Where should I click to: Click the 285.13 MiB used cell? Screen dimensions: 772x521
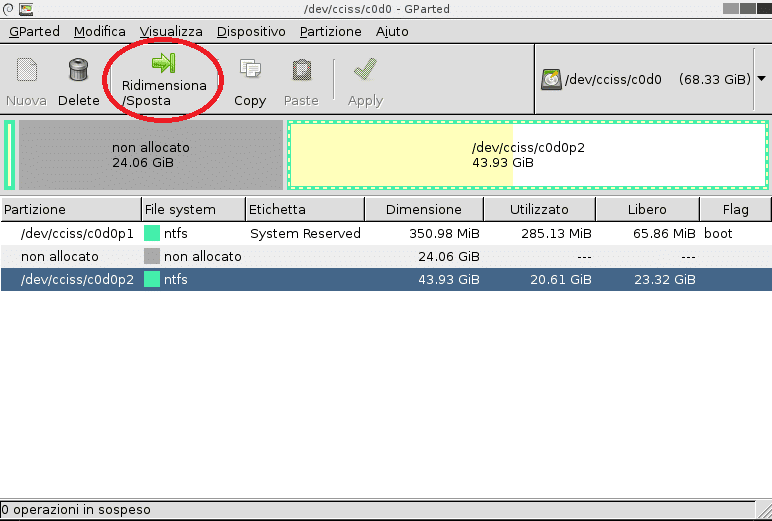(x=556, y=233)
